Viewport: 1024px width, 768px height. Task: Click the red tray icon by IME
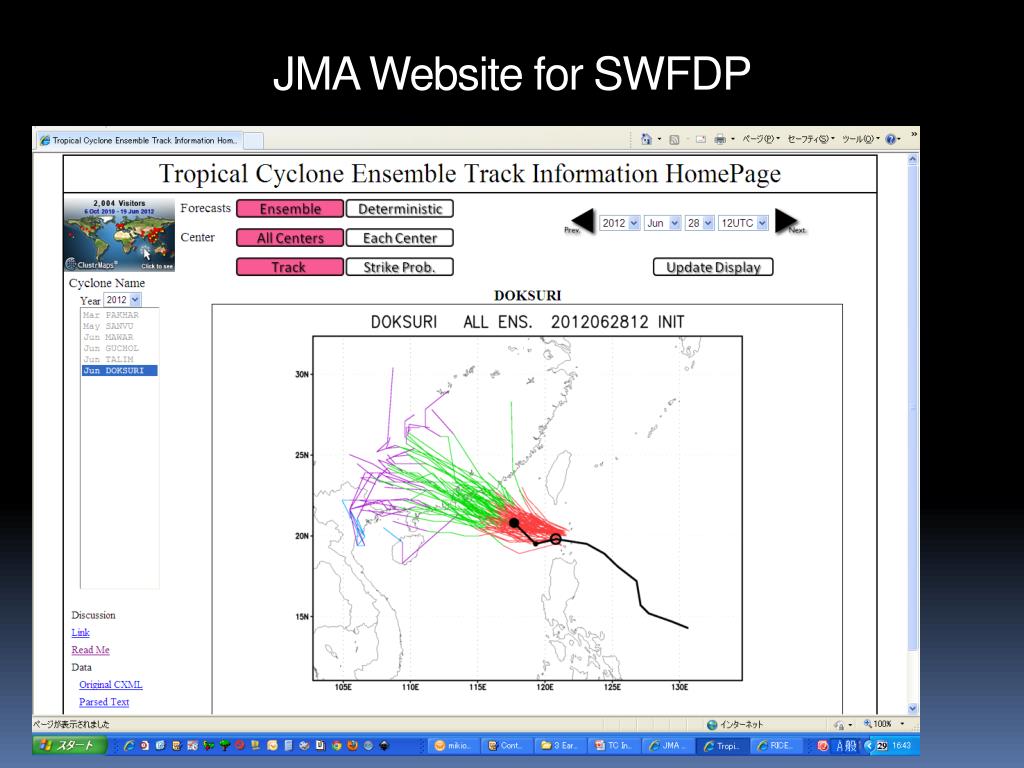click(823, 746)
